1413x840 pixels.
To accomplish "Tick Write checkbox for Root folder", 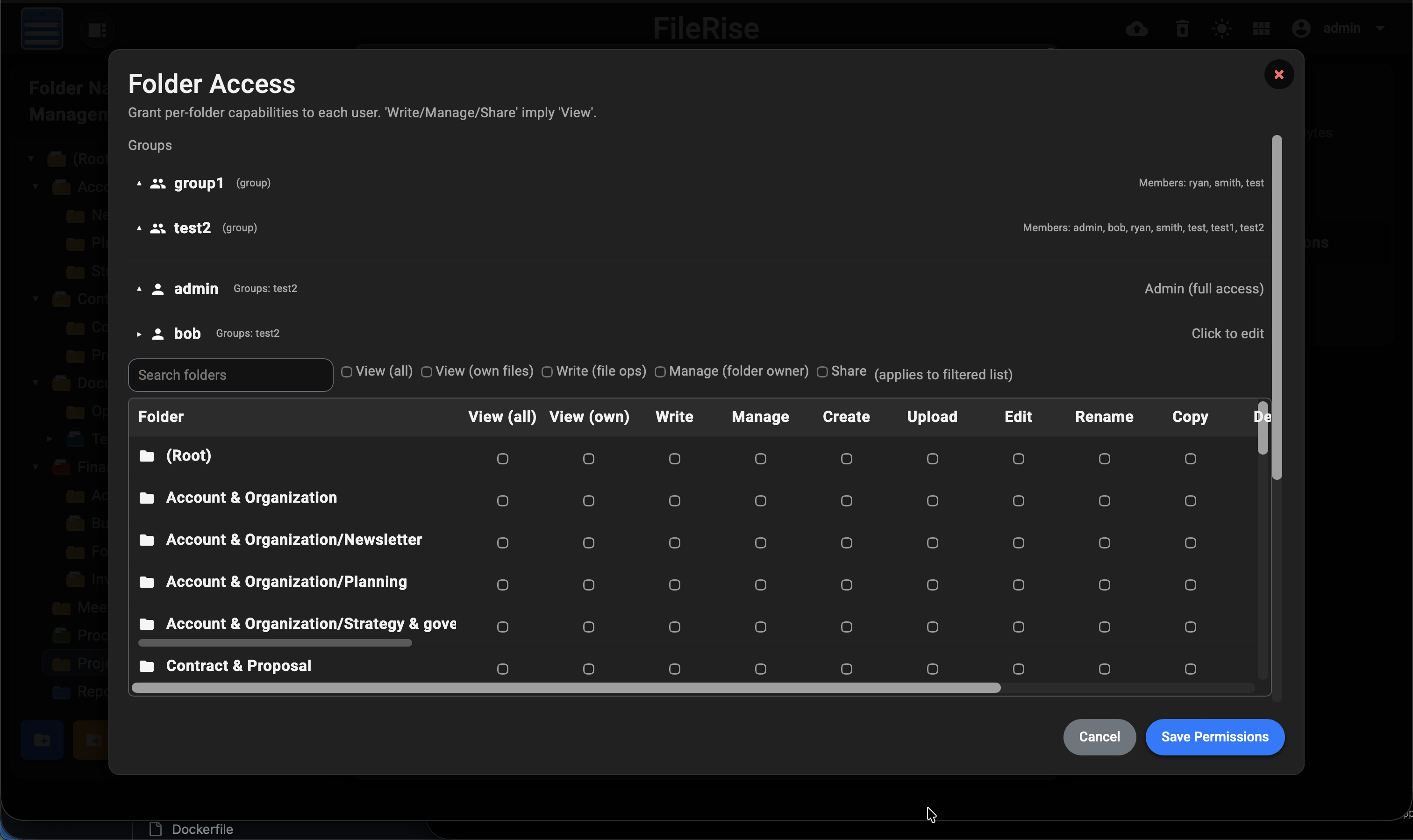I will (x=674, y=459).
